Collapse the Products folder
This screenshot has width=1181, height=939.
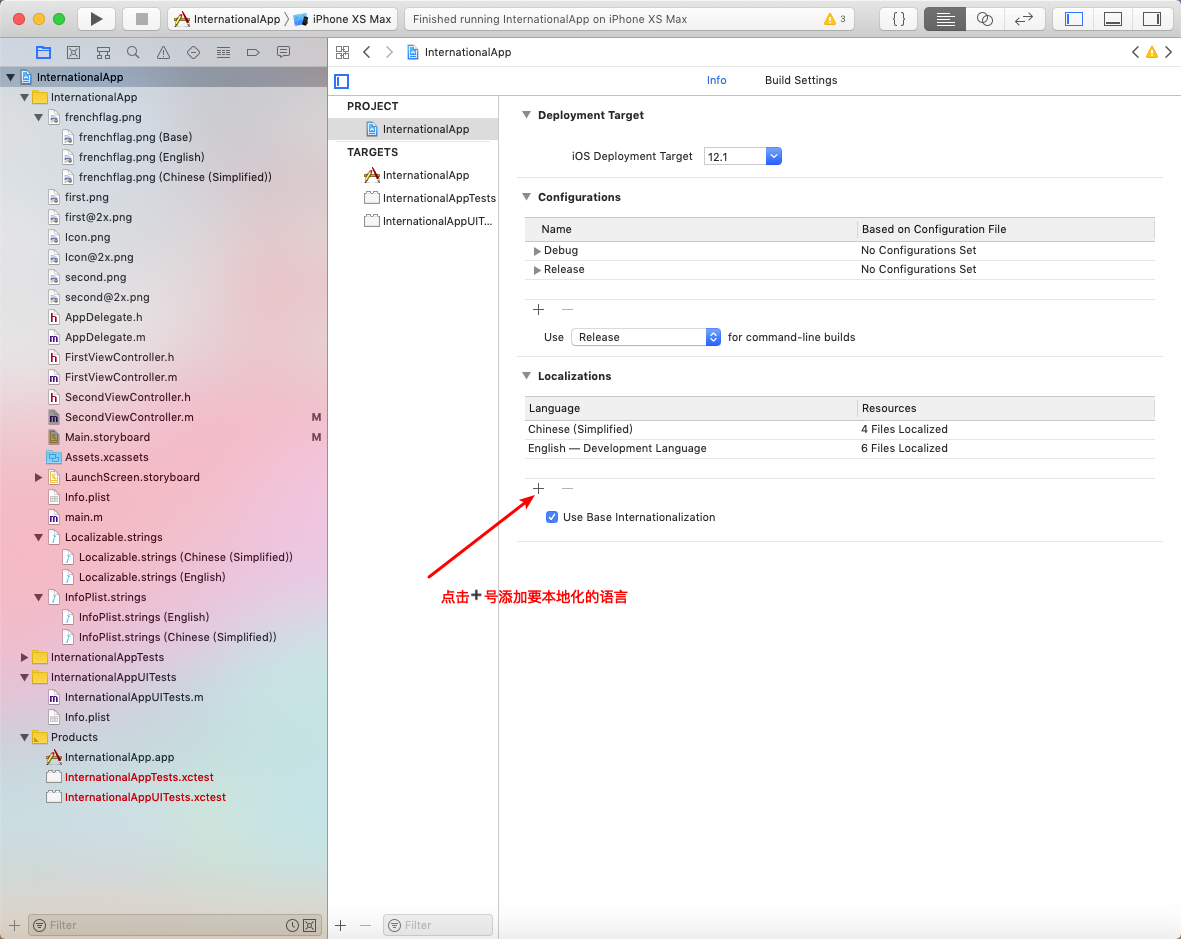[x=24, y=737]
